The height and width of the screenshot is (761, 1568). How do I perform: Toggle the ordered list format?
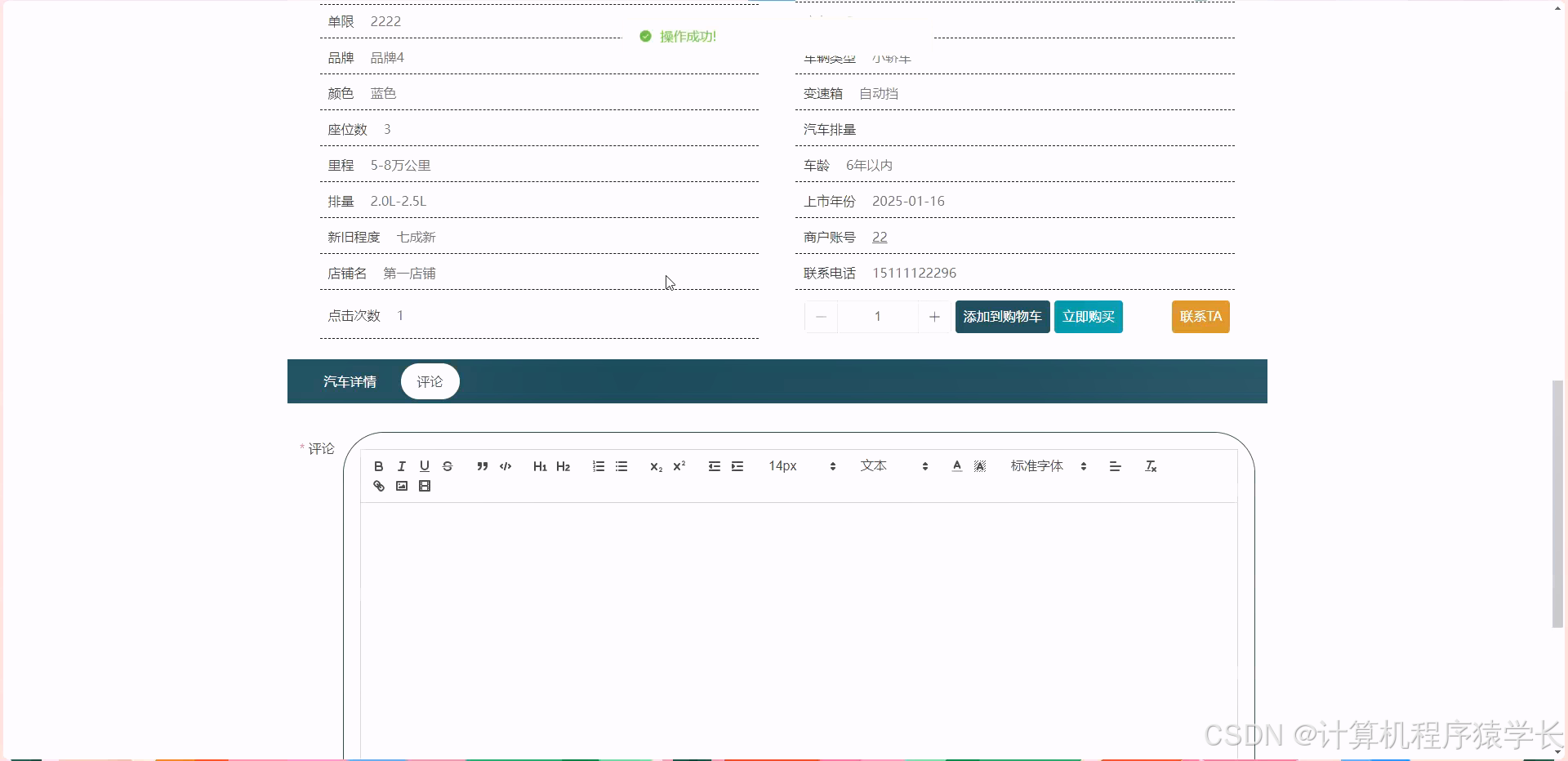598,465
